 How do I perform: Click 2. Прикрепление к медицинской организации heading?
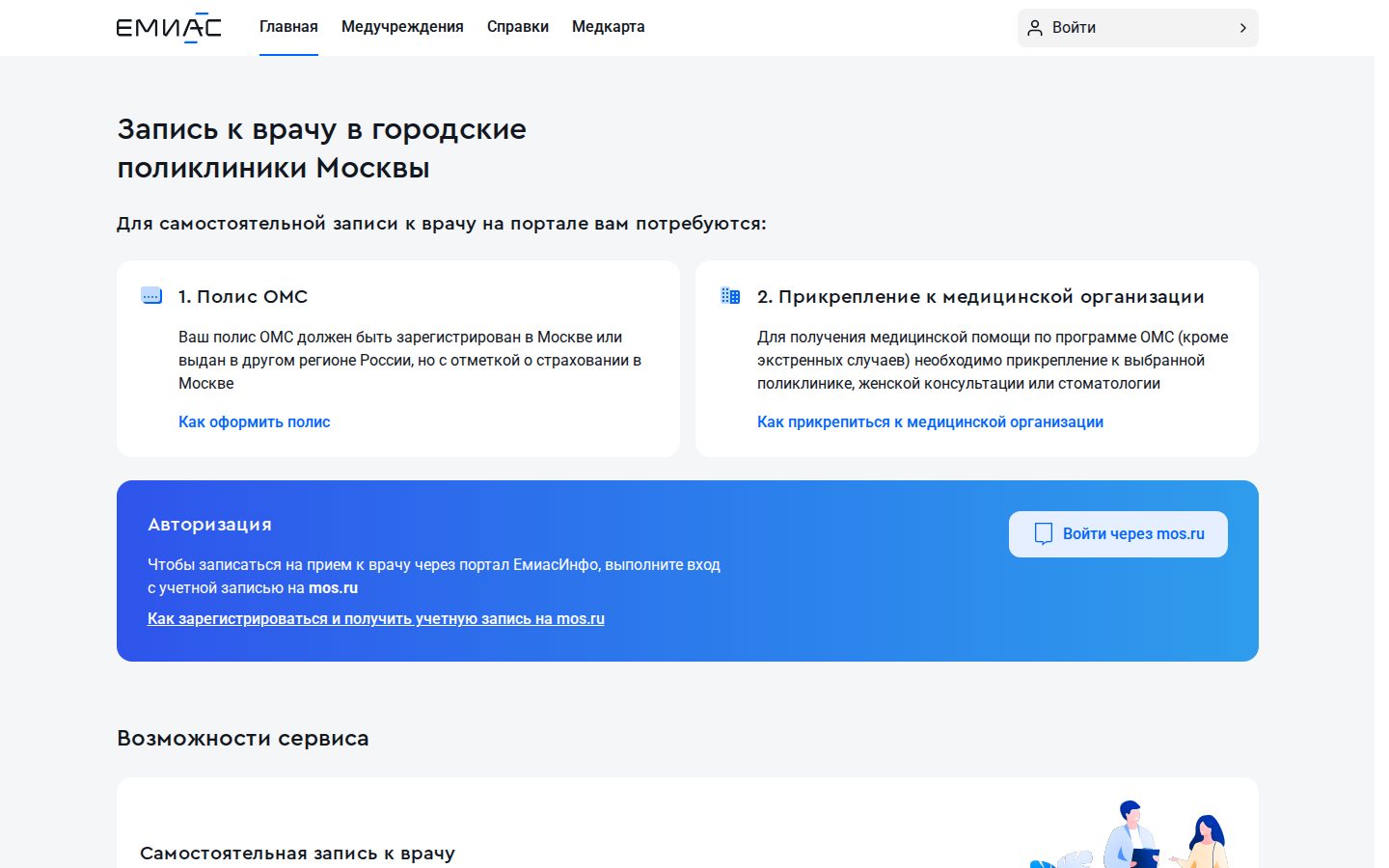981,296
